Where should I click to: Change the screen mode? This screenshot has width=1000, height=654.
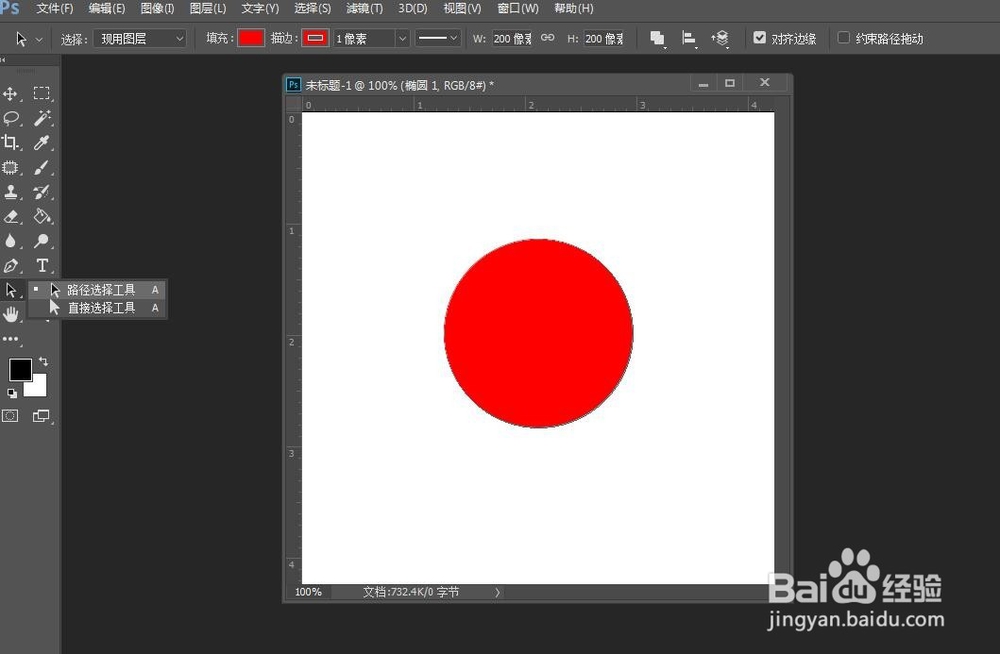point(41,416)
